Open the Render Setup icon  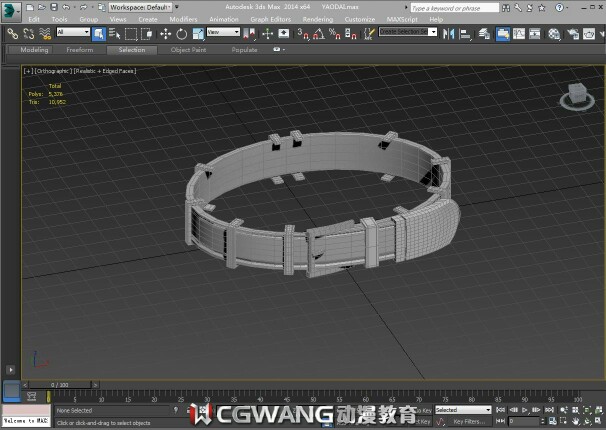573,34
